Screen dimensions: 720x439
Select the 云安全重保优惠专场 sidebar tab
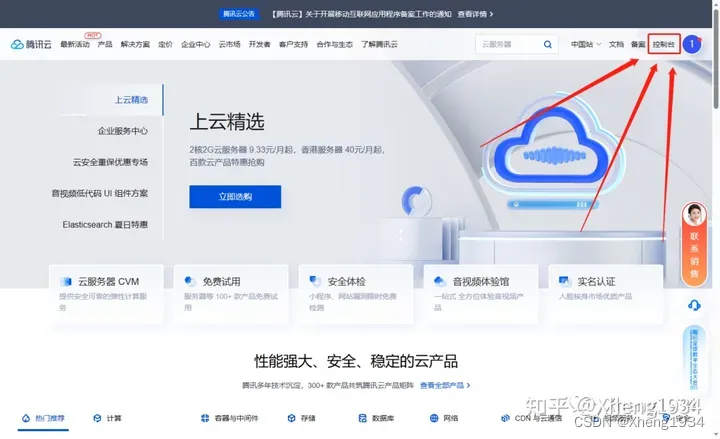pyautogui.click(x=110, y=162)
